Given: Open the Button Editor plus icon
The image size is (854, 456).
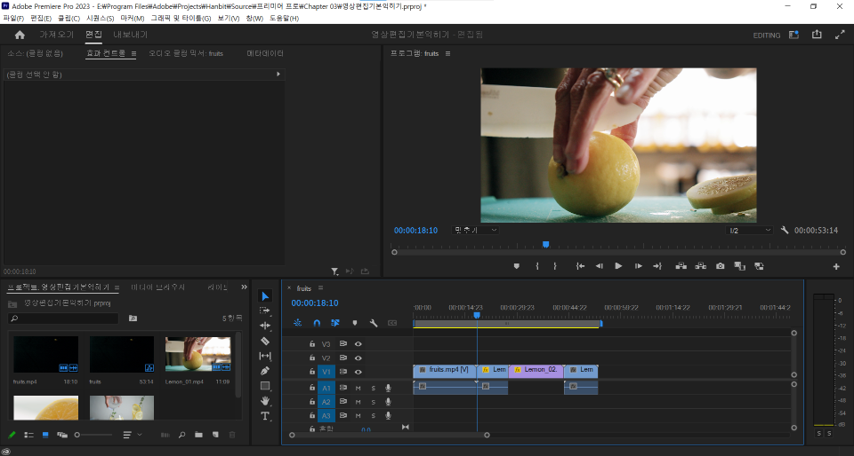Looking at the screenshot, I should [x=836, y=266].
